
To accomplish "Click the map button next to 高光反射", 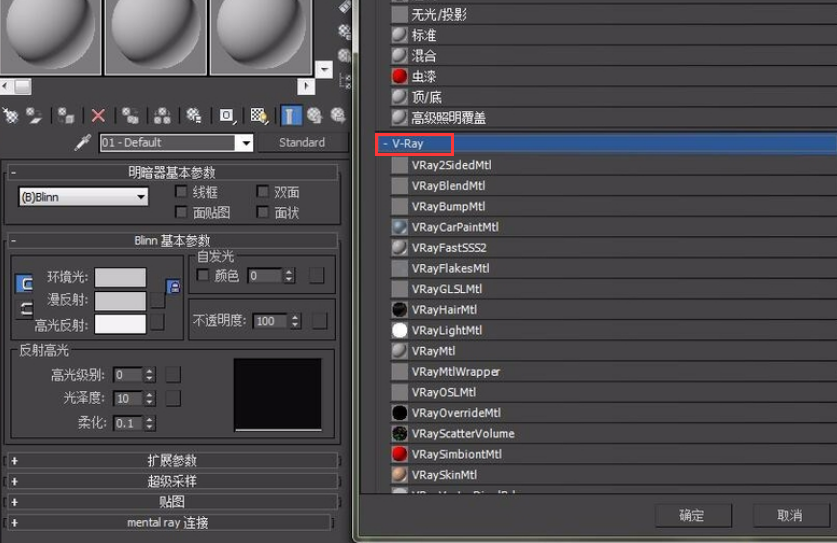I will pos(157,322).
